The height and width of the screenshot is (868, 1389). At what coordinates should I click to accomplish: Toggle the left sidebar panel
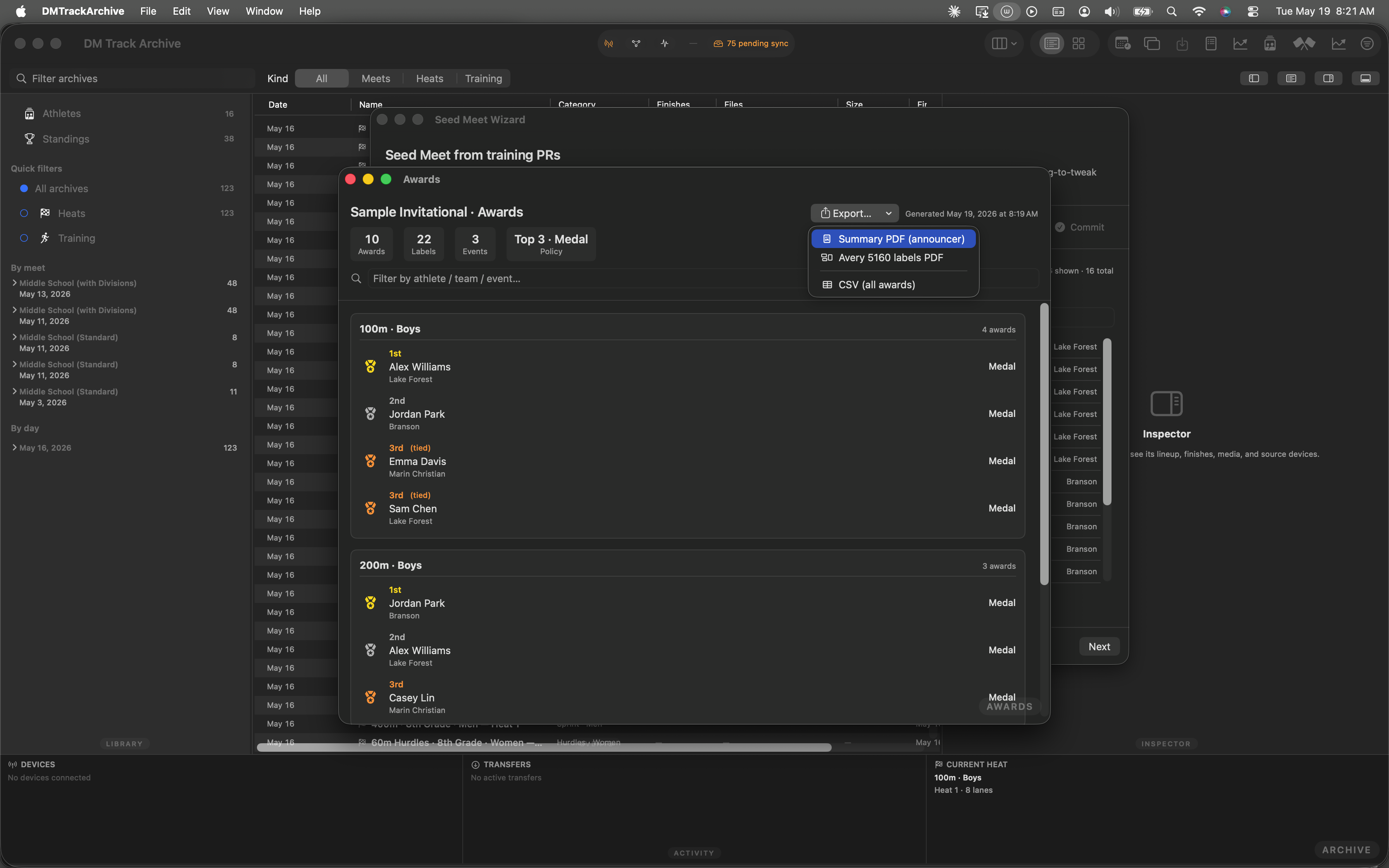(x=1254, y=79)
